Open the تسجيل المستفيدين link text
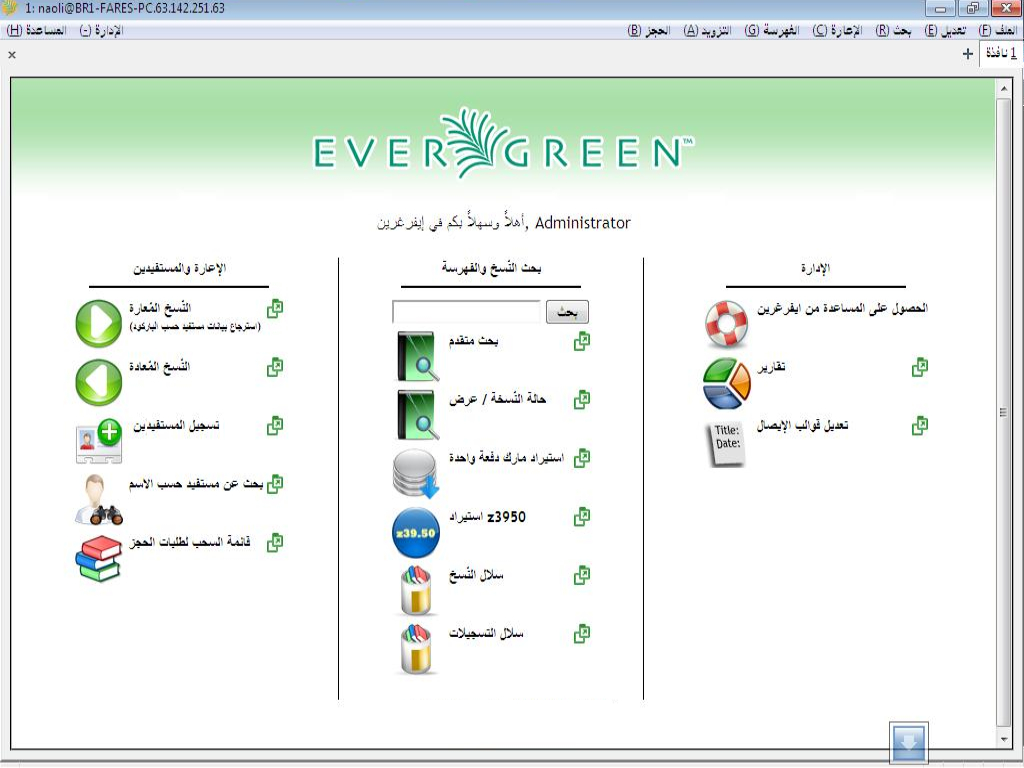Viewport: 1024px width, 768px height. [x=176, y=426]
